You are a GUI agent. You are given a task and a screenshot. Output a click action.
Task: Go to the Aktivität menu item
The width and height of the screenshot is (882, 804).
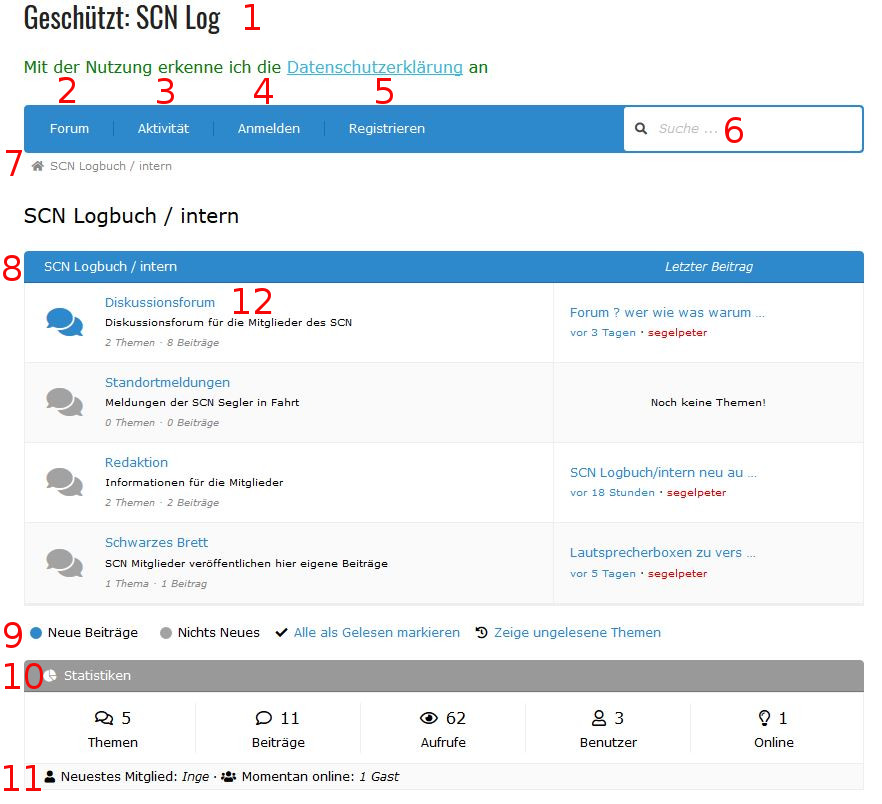click(163, 129)
